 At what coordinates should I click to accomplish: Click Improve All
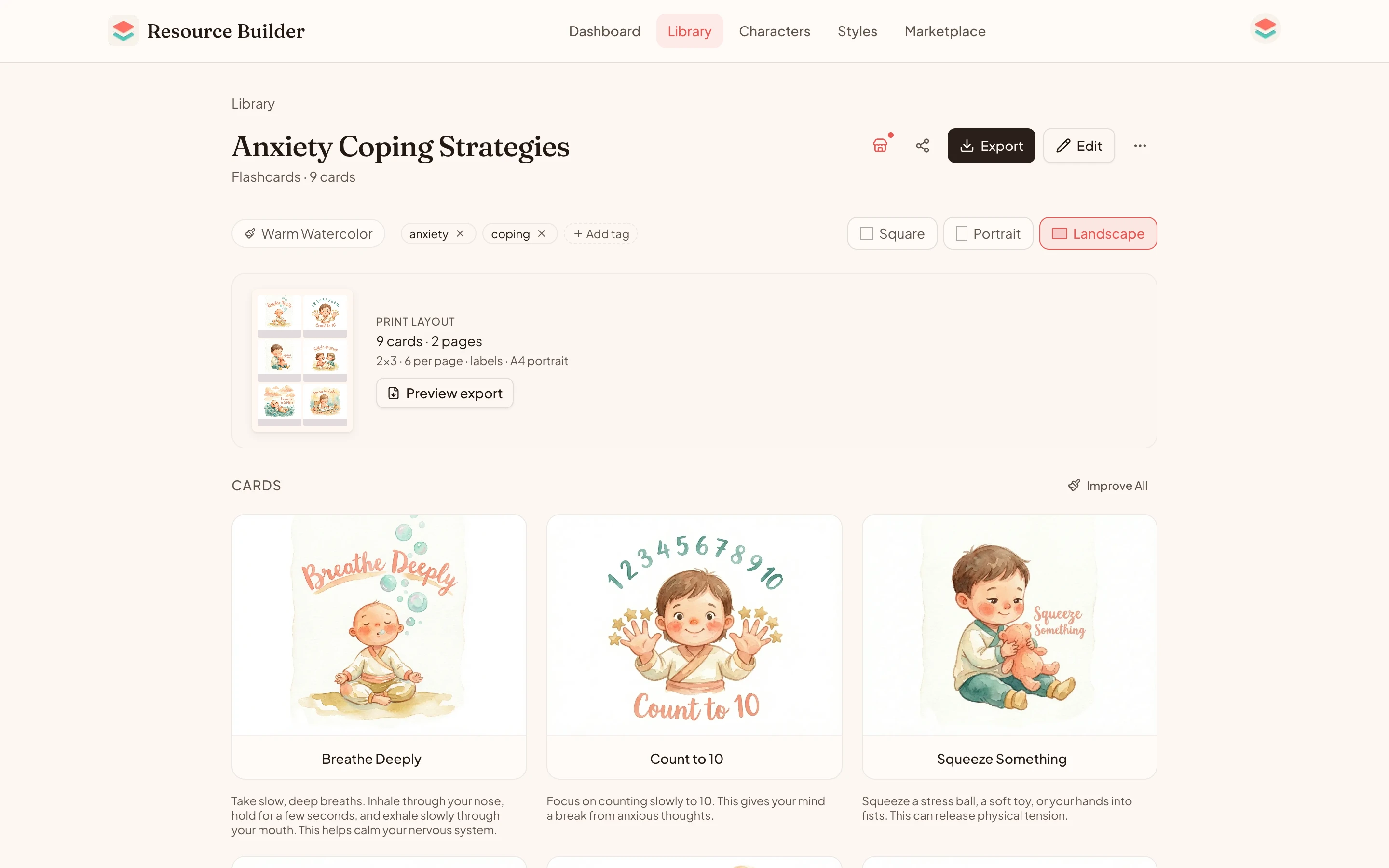coord(1108,486)
